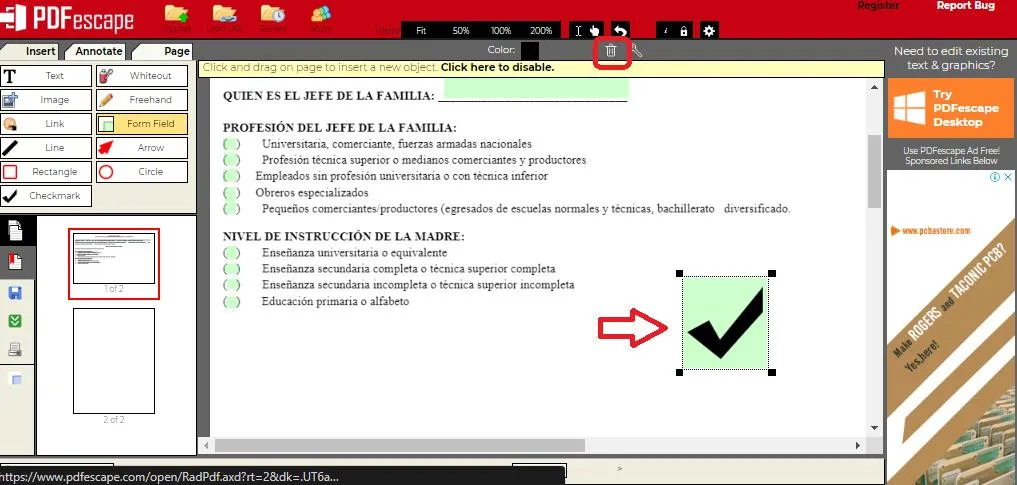The width and height of the screenshot is (1017, 485).
Task: Switch to the Insert tab
Action: coord(32,51)
